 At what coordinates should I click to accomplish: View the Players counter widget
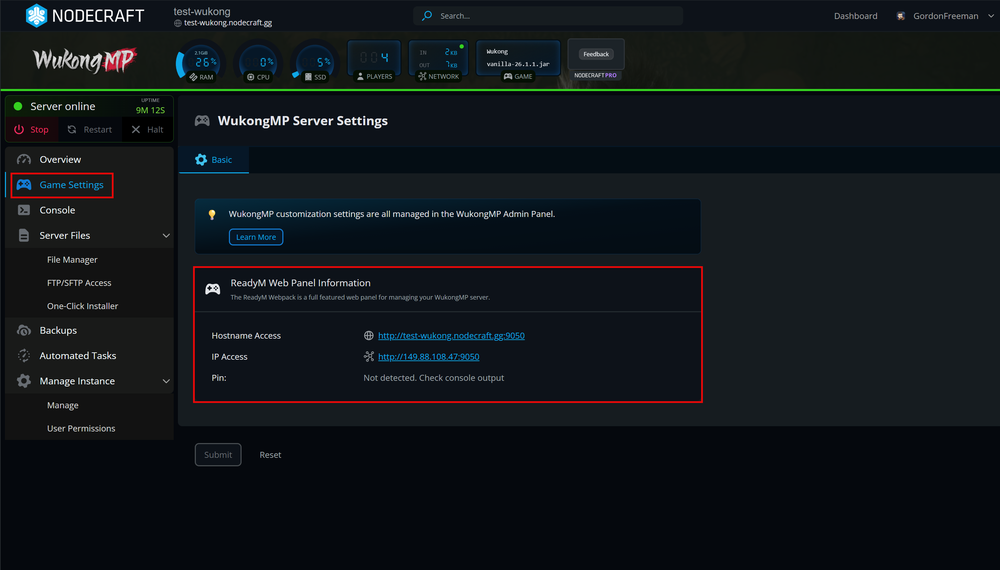(374, 61)
